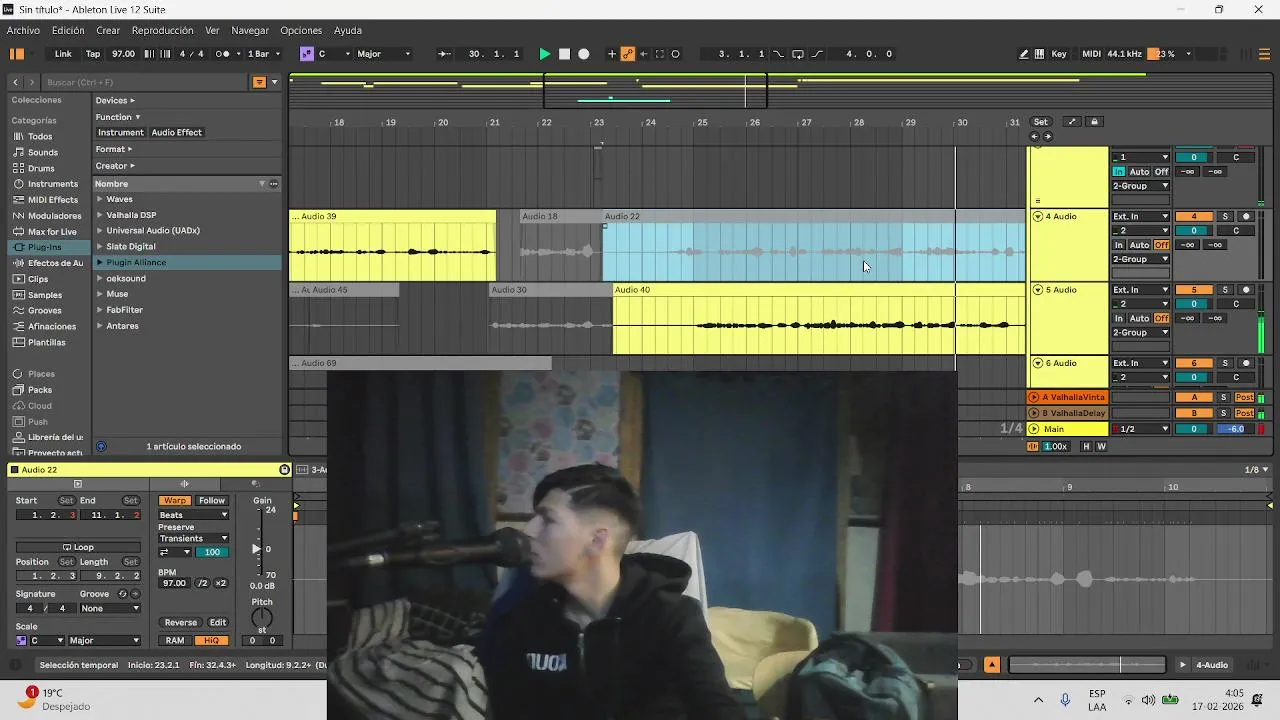This screenshot has width=1280, height=720.
Task: Toggle the HiQ button
Action: [211, 640]
